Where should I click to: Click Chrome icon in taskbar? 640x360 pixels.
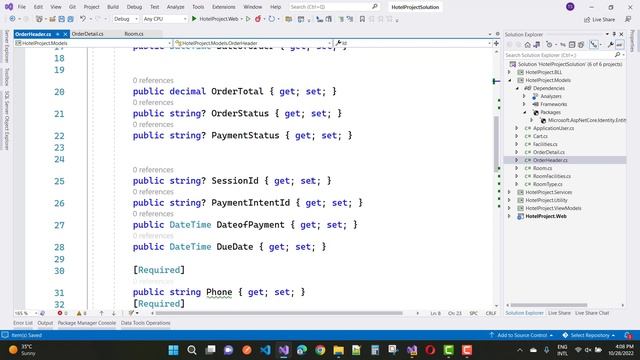pos(320,350)
